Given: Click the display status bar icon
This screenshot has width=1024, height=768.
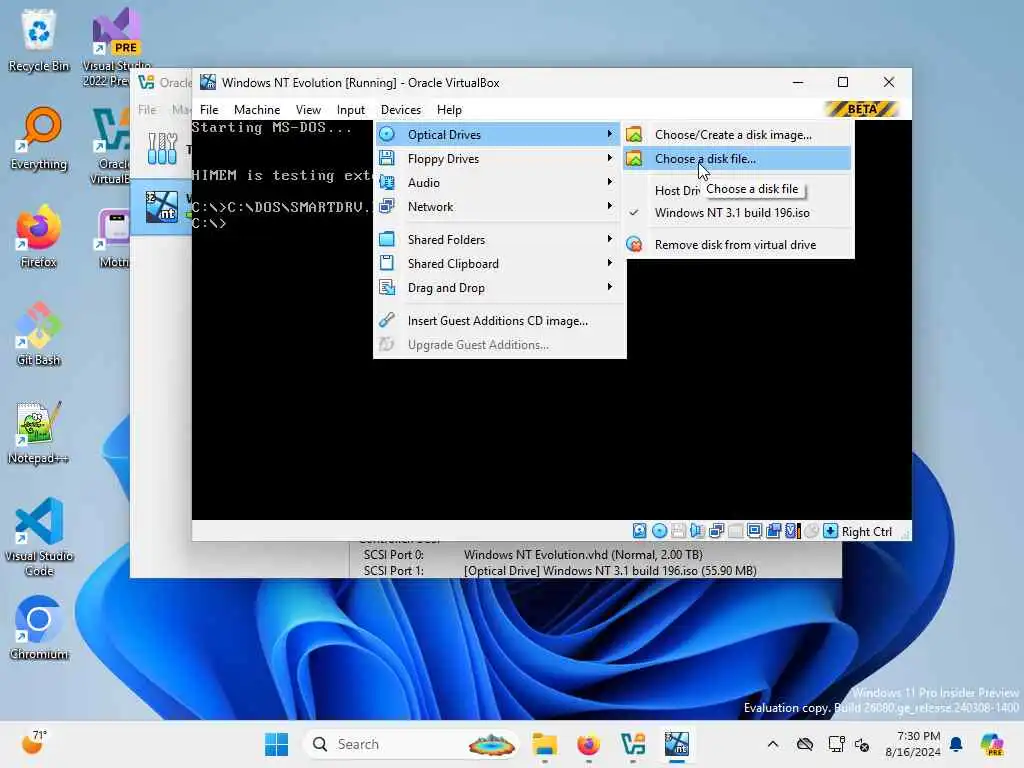Looking at the screenshot, I should pos(754,531).
